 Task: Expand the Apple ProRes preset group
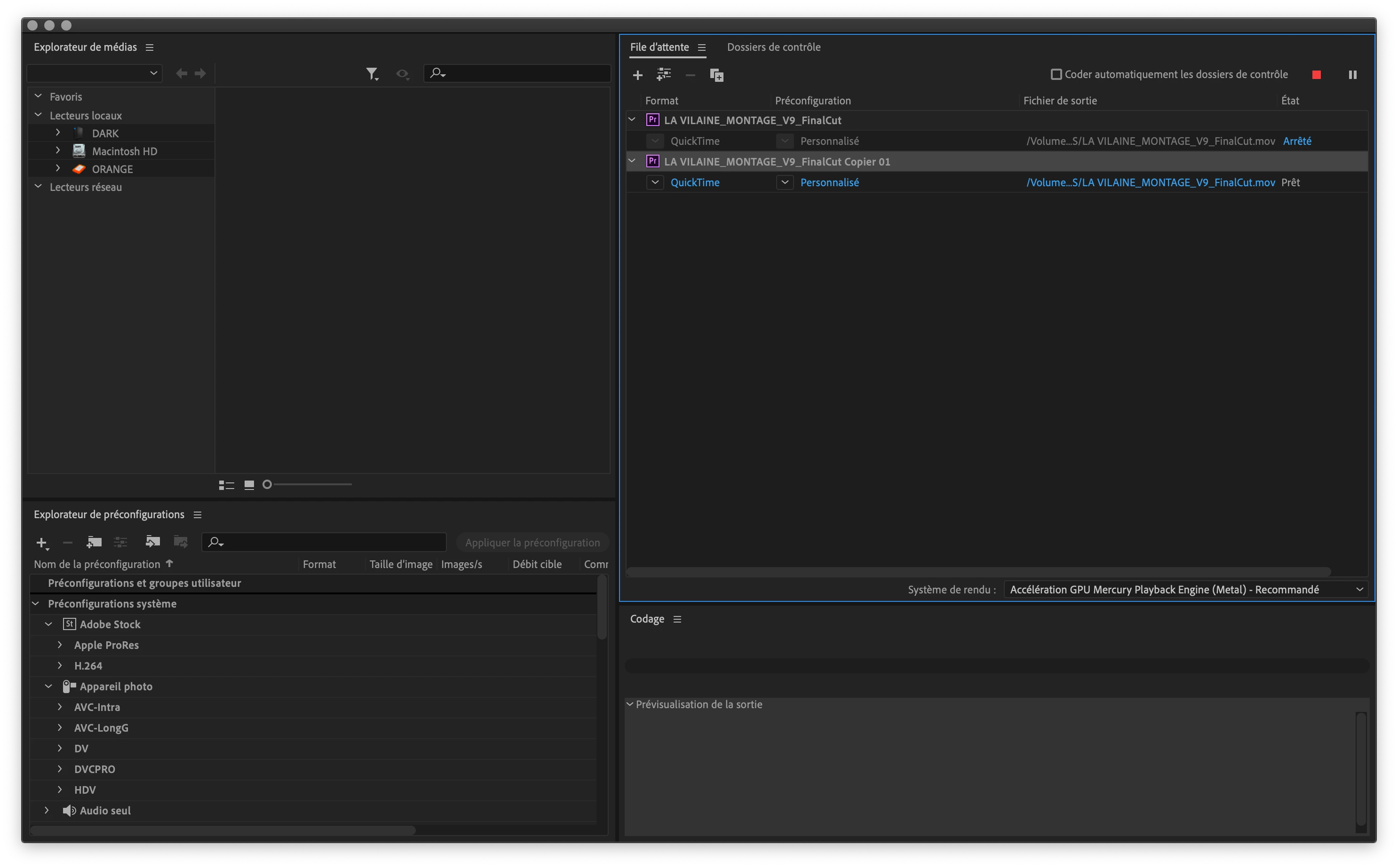click(60, 645)
